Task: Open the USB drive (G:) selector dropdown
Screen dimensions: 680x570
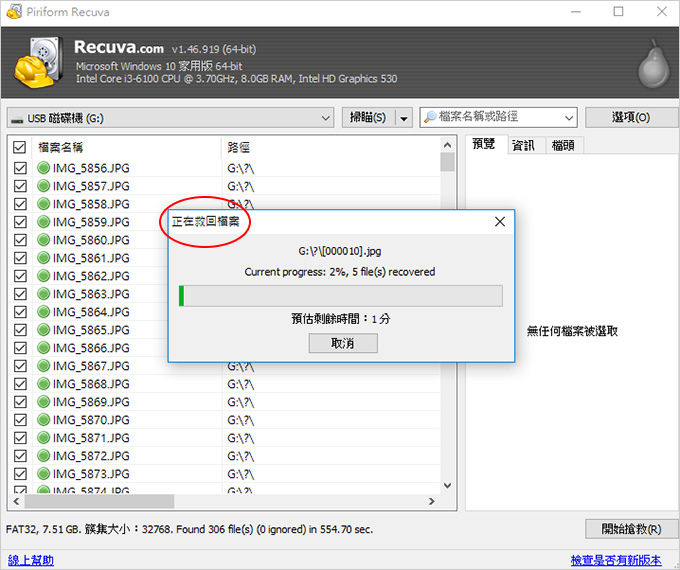Action: coord(170,118)
